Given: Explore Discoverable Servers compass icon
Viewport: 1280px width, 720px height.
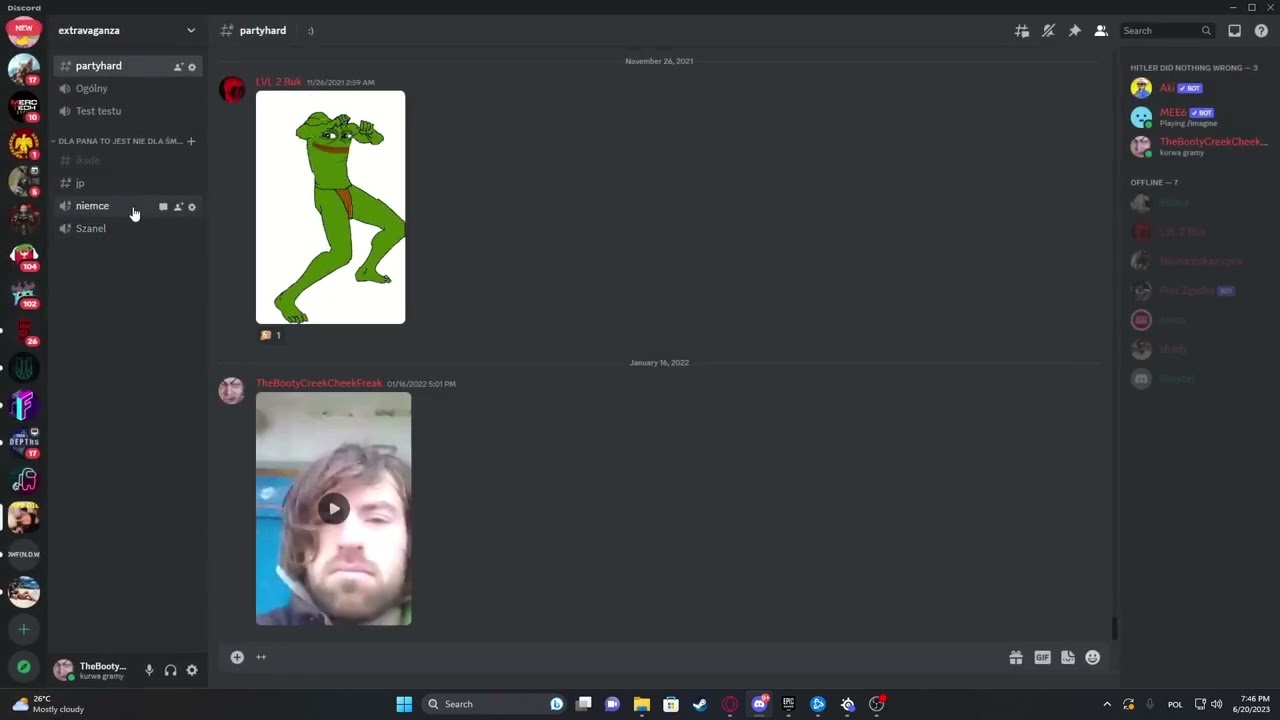Looking at the screenshot, I should pyautogui.click(x=24, y=667).
